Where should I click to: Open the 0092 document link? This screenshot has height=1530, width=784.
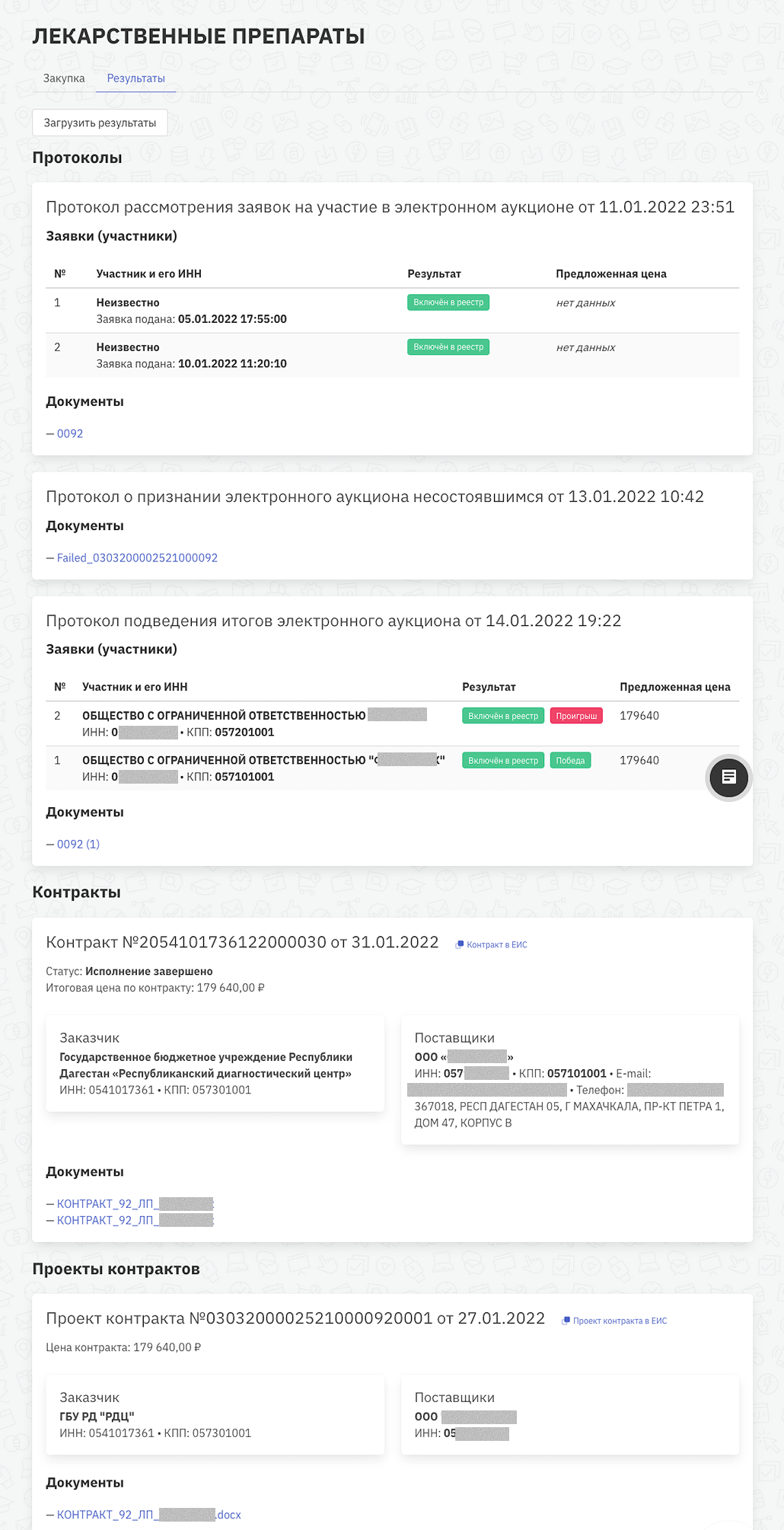tap(70, 434)
